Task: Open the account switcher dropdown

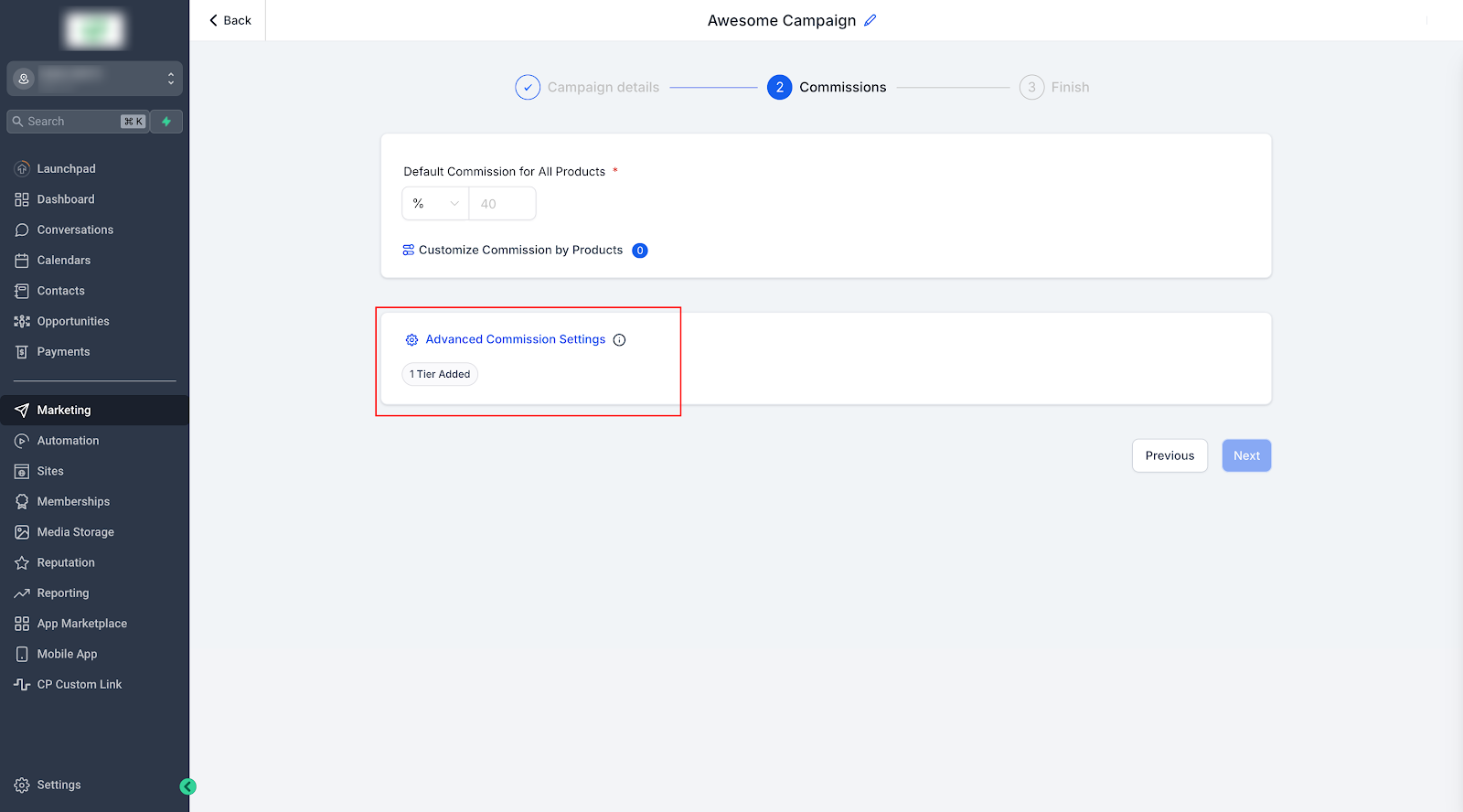Action: pyautogui.click(x=95, y=79)
